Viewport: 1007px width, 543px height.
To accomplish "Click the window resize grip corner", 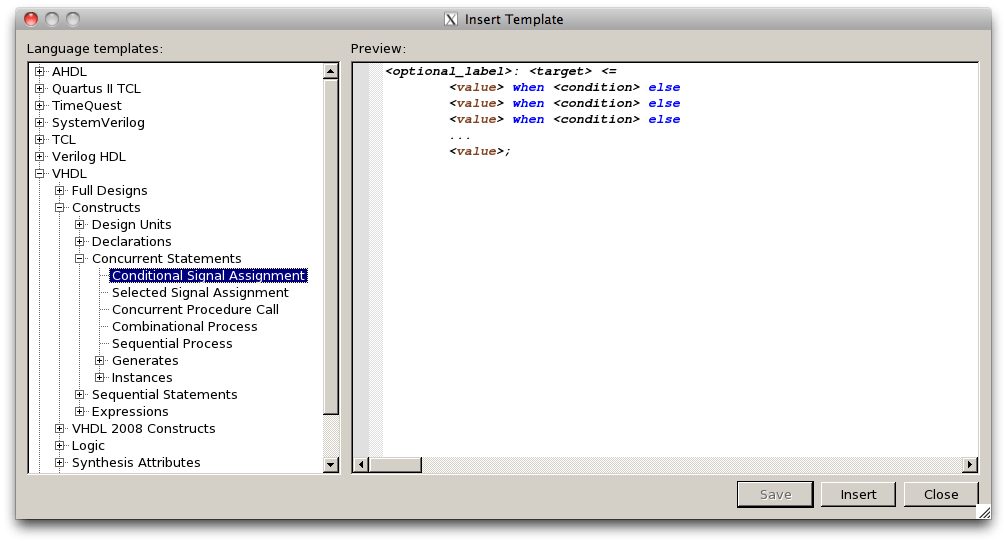I will [984, 512].
